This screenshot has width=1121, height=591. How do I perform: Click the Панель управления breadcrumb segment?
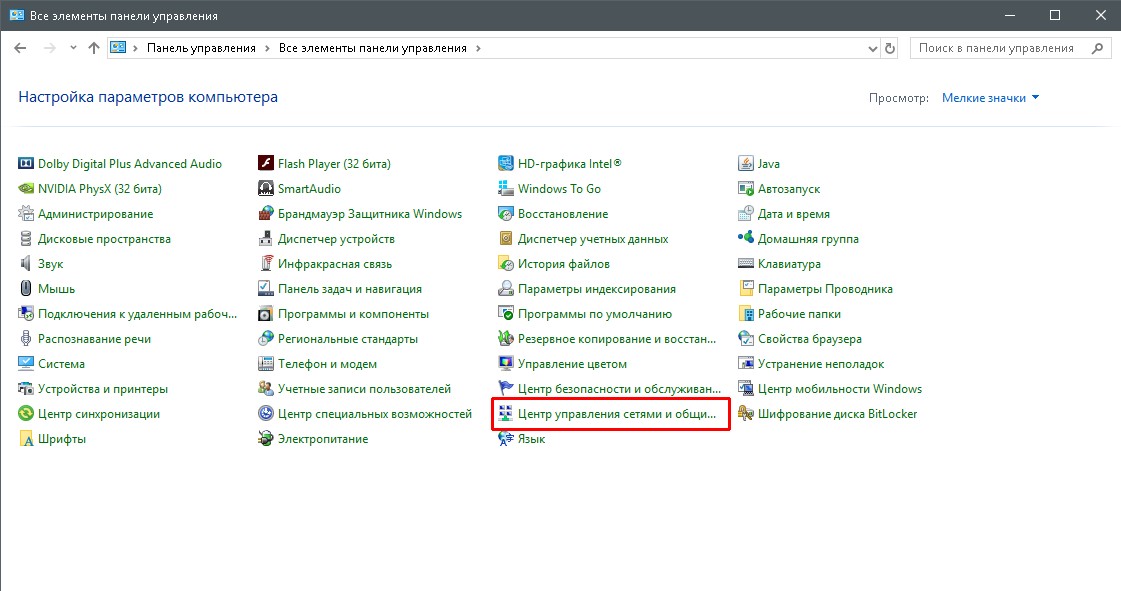(x=201, y=48)
